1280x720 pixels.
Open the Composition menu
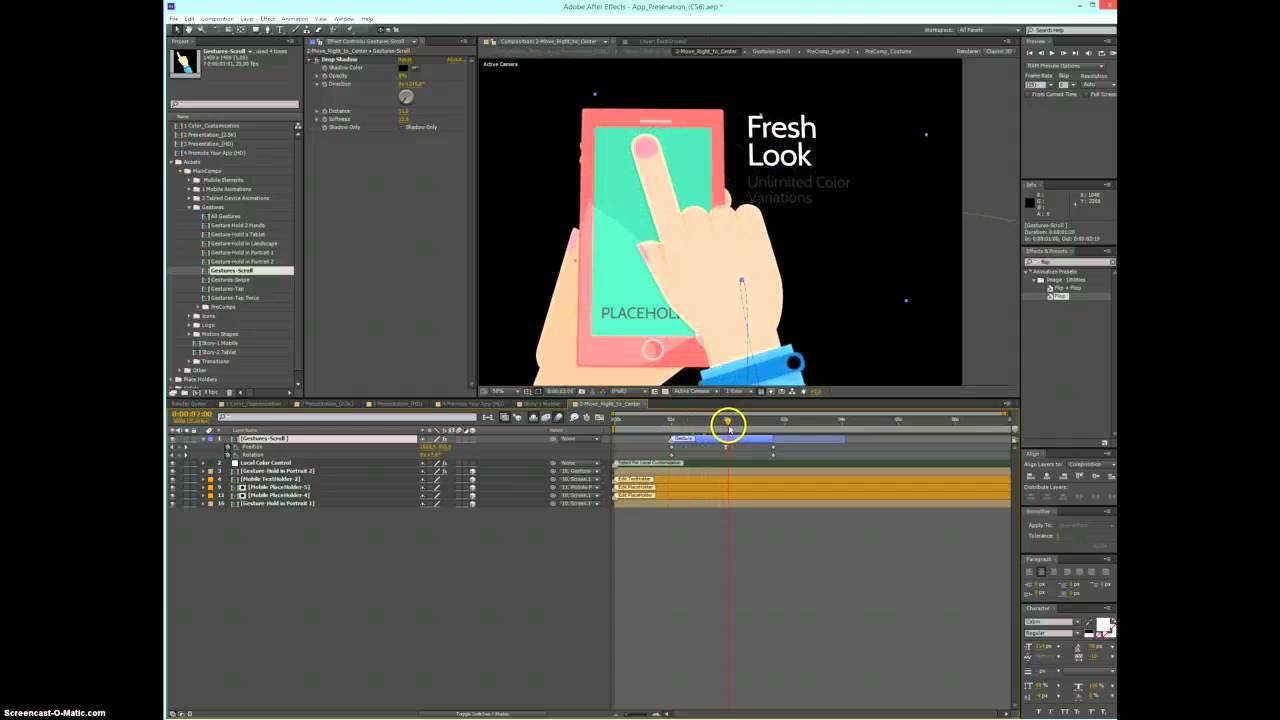click(217, 19)
